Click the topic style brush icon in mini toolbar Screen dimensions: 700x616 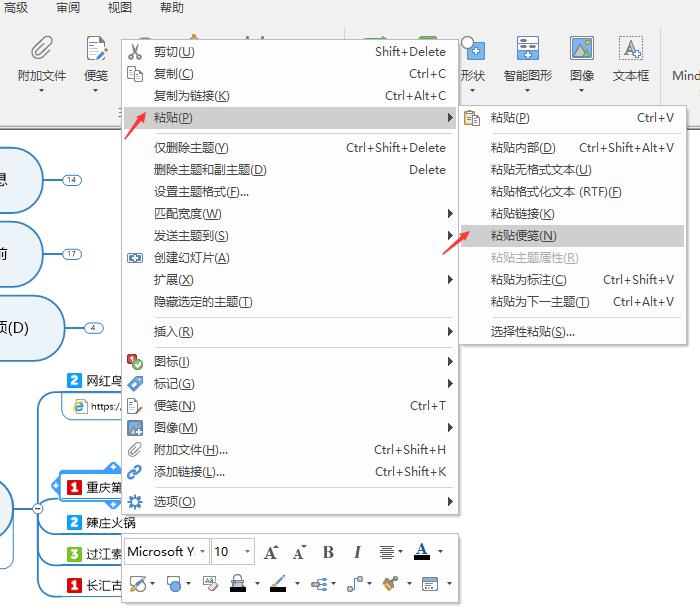coord(138,583)
